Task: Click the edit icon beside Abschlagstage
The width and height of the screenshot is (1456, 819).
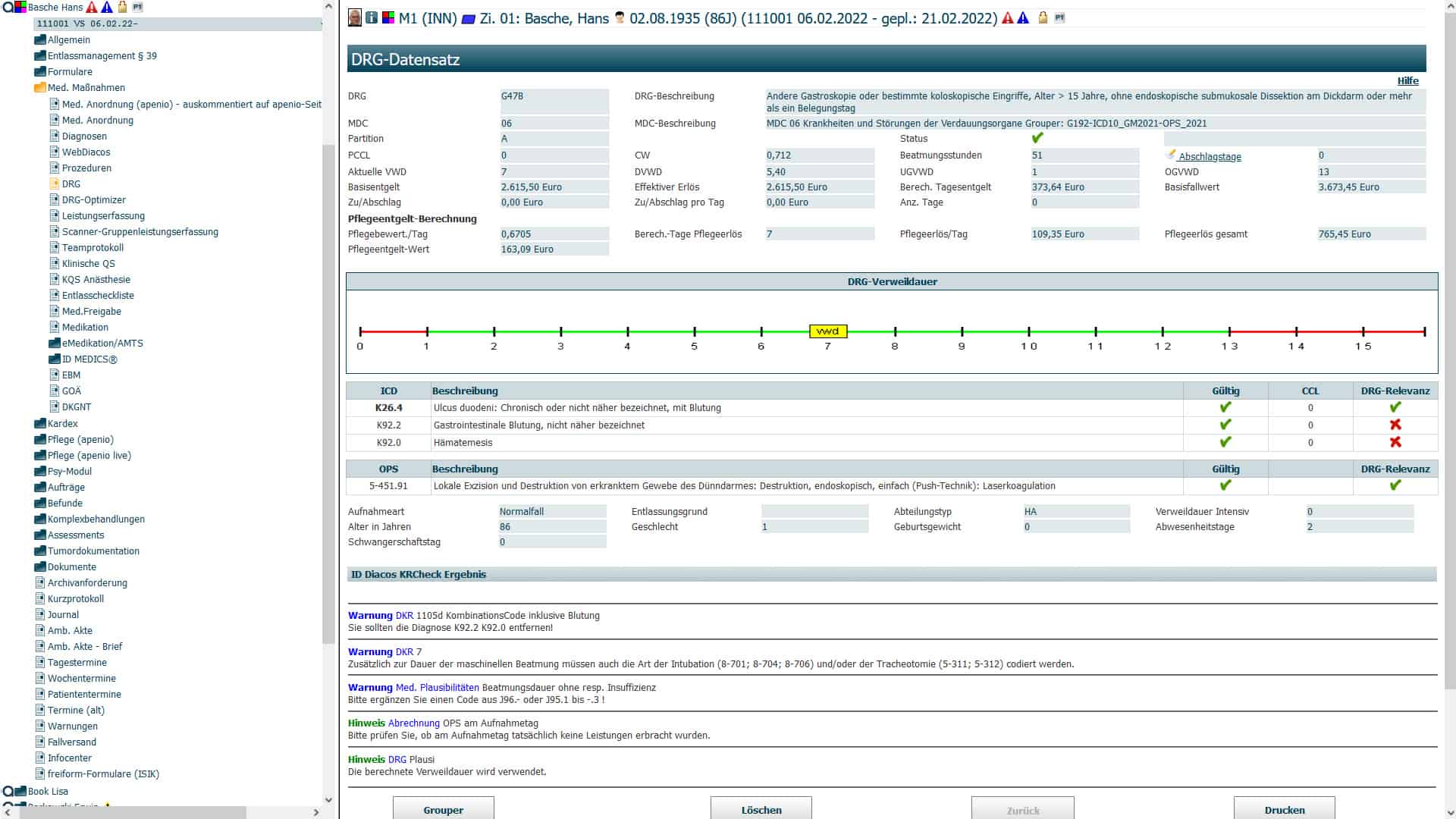Action: click(1171, 155)
